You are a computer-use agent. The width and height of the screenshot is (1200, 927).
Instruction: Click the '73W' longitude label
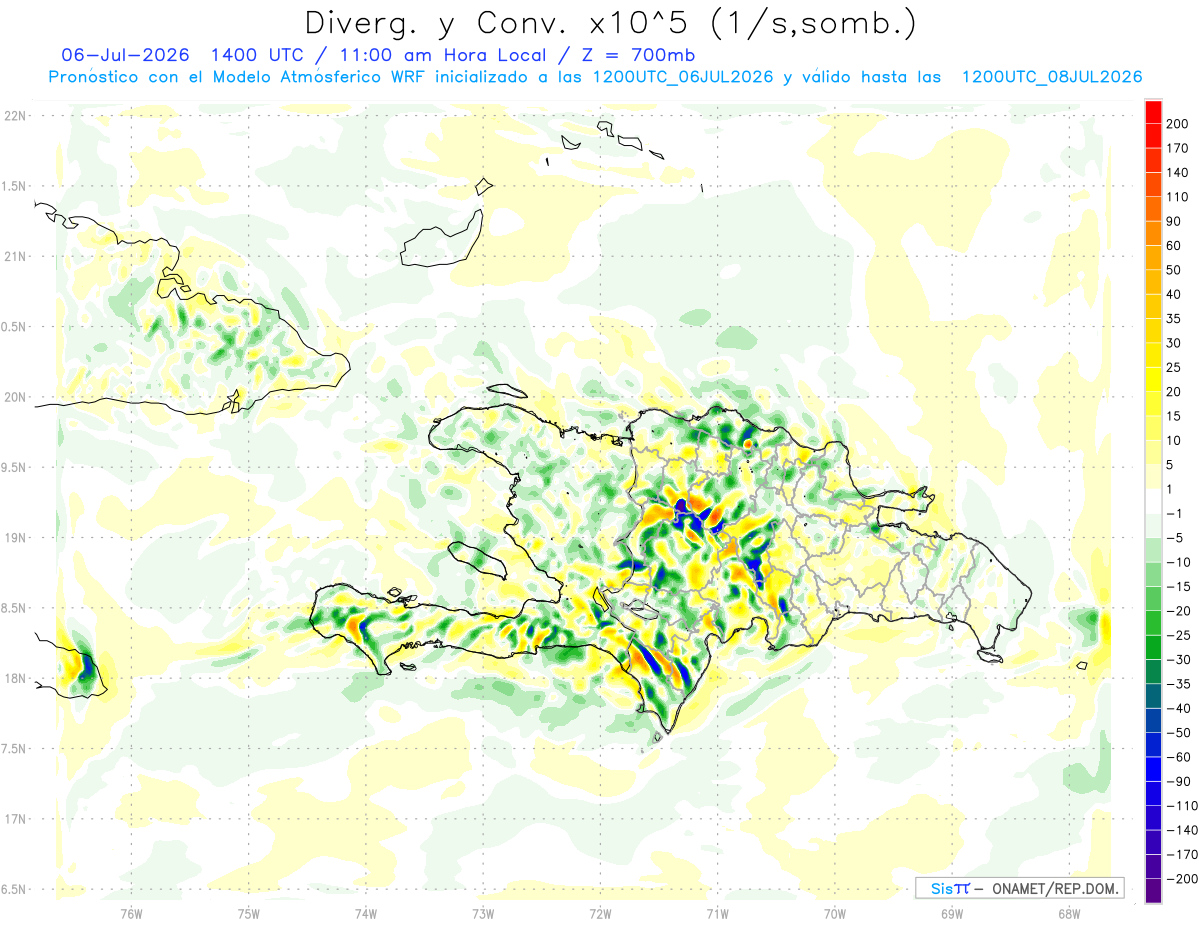point(483,912)
